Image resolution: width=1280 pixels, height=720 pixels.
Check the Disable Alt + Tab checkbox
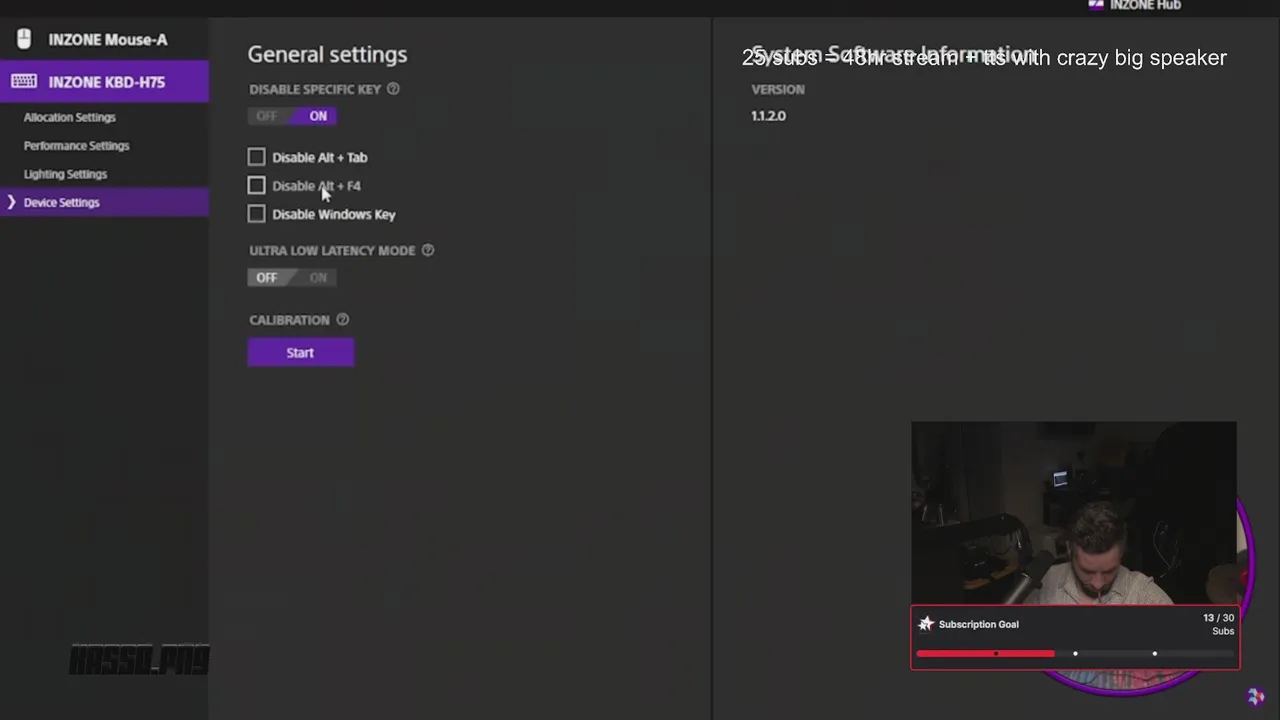pyautogui.click(x=257, y=157)
